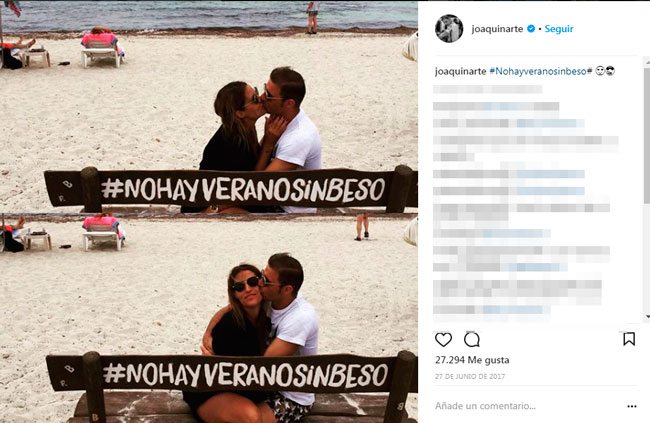Open comments via speech bubble icon

(x=472, y=340)
